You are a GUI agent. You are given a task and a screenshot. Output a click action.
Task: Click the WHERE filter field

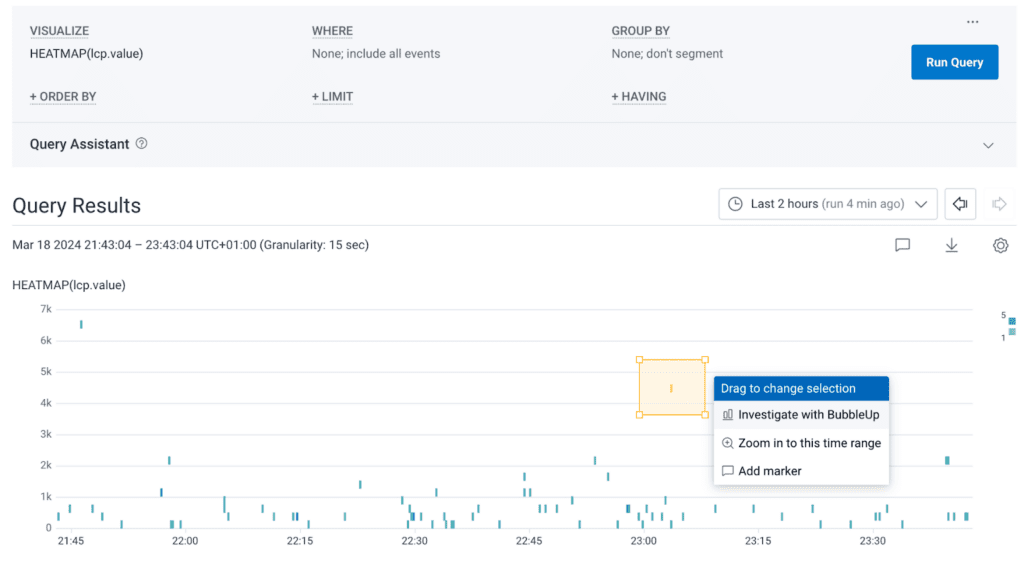(375, 54)
